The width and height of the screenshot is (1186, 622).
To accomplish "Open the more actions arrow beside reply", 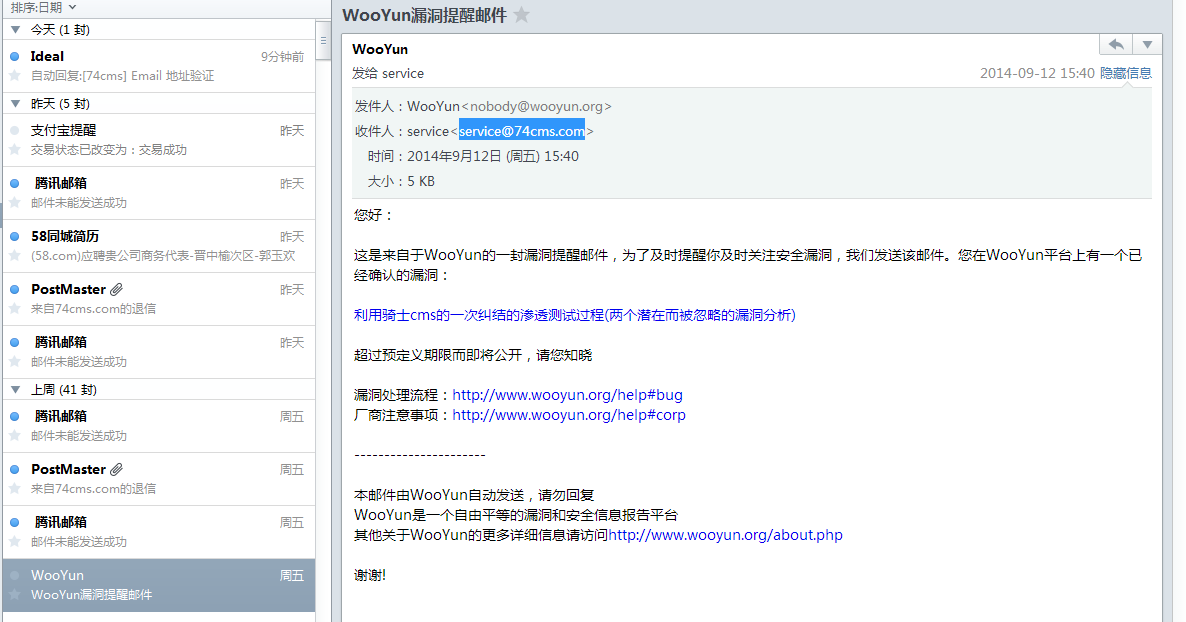I will (x=1147, y=45).
